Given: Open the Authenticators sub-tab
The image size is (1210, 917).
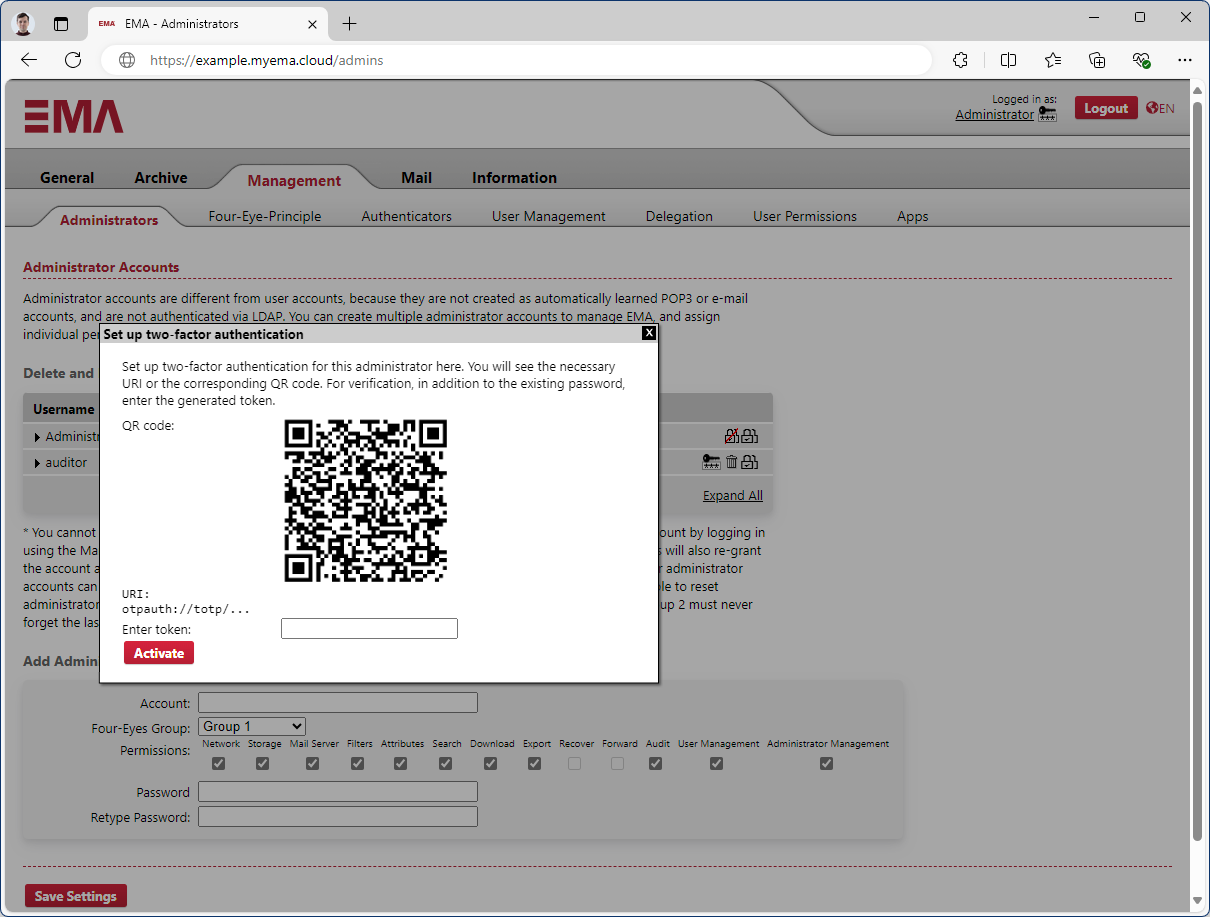Looking at the screenshot, I should pos(406,216).
